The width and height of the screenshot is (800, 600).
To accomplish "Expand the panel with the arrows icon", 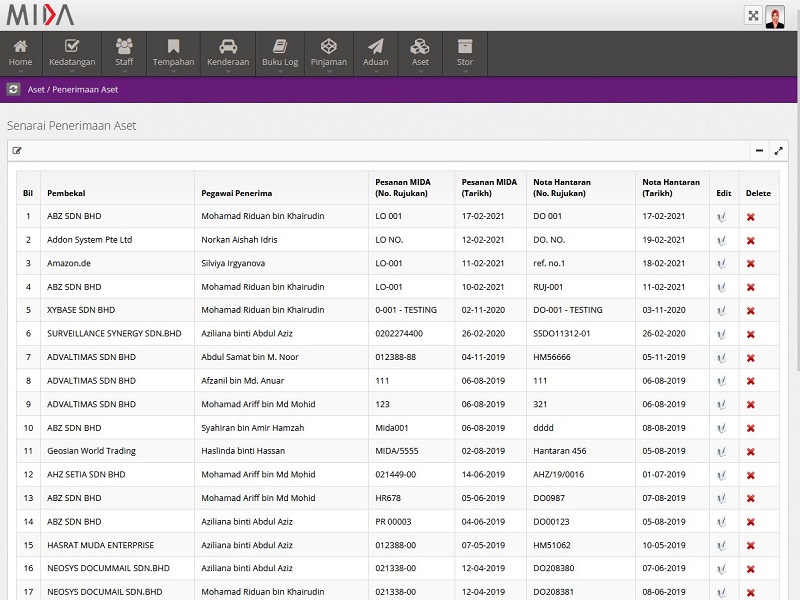I will tap(779, 151).
